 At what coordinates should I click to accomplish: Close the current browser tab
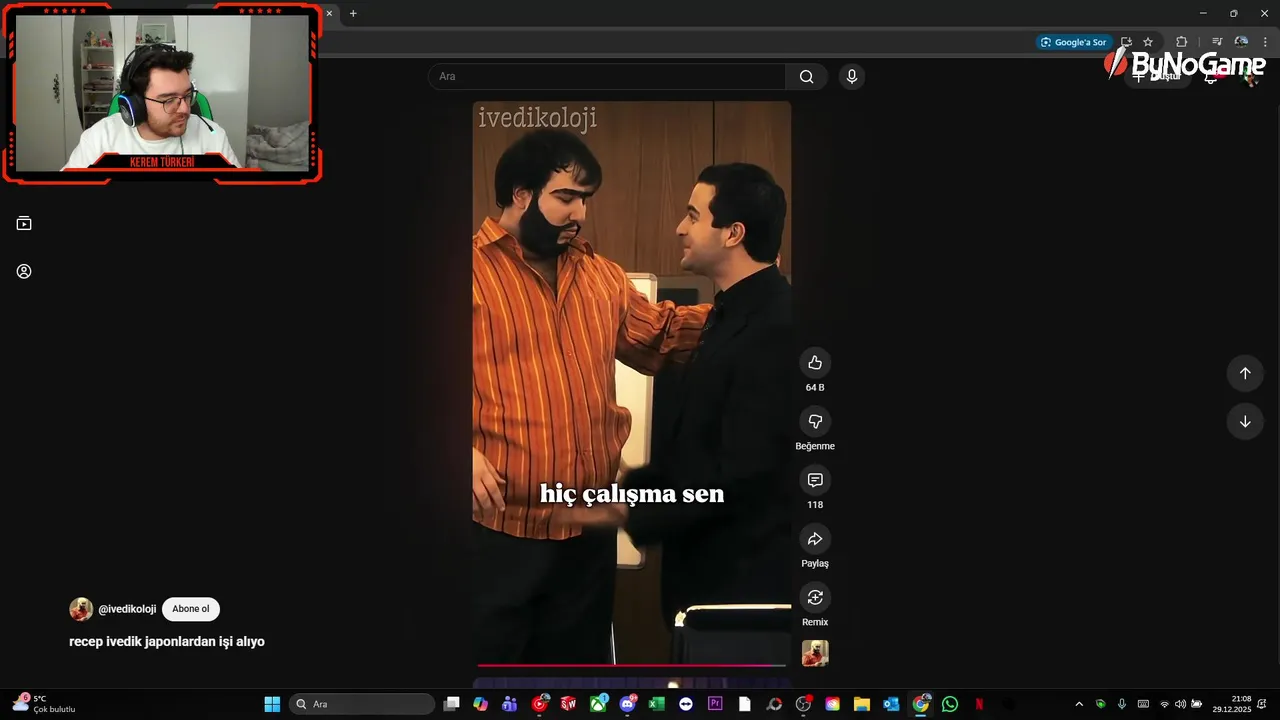[x=329, y=13]
